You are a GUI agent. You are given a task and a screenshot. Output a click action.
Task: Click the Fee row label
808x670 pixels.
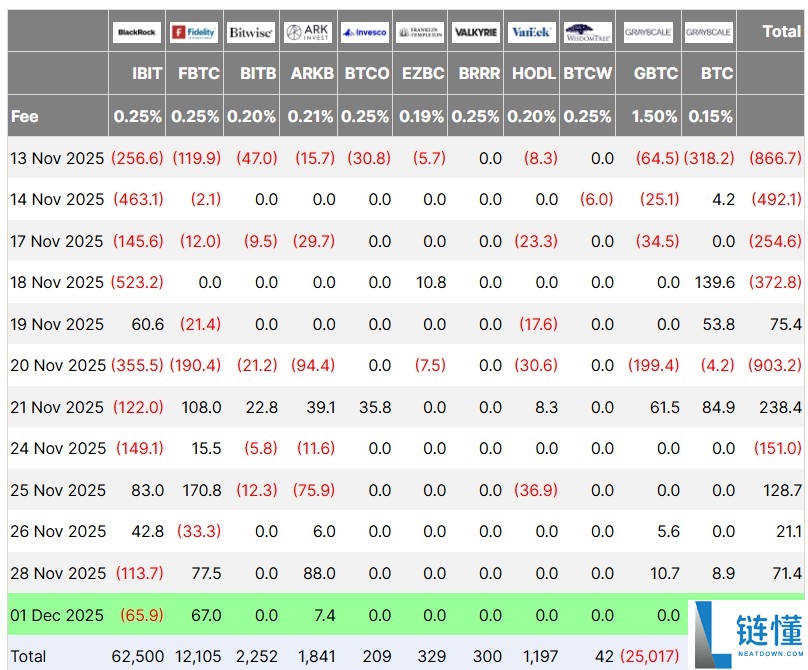[x=25, y=116]
